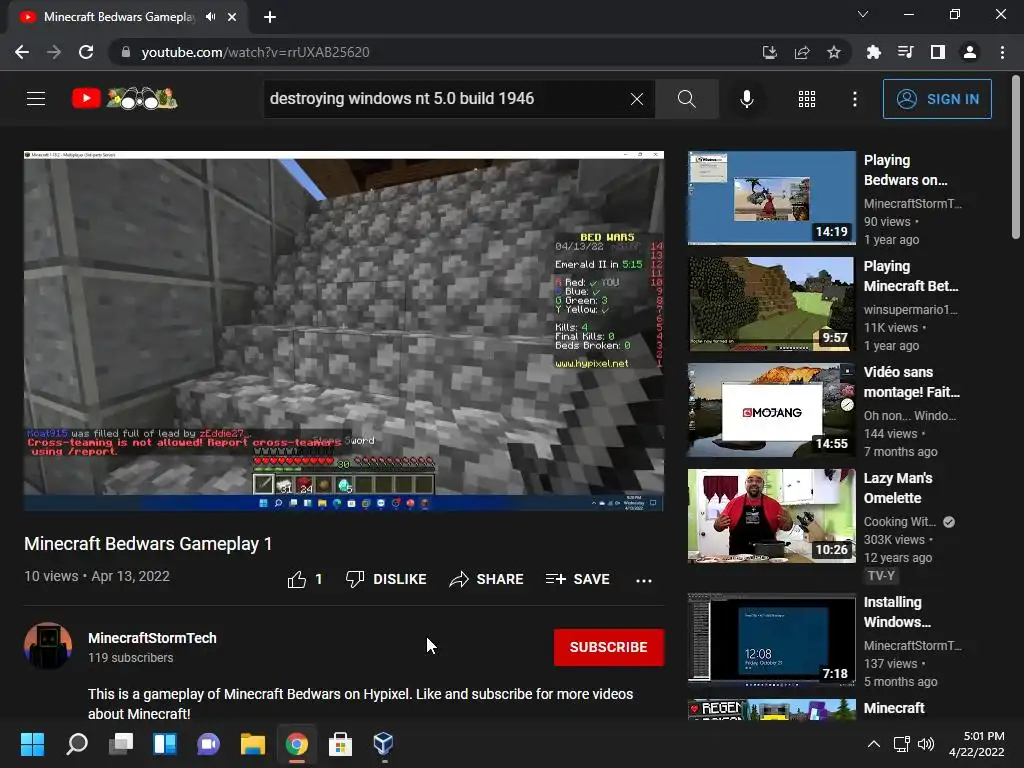Subscribe to MinecraftStormTech

pyautogui.click(x=609, y=647)
